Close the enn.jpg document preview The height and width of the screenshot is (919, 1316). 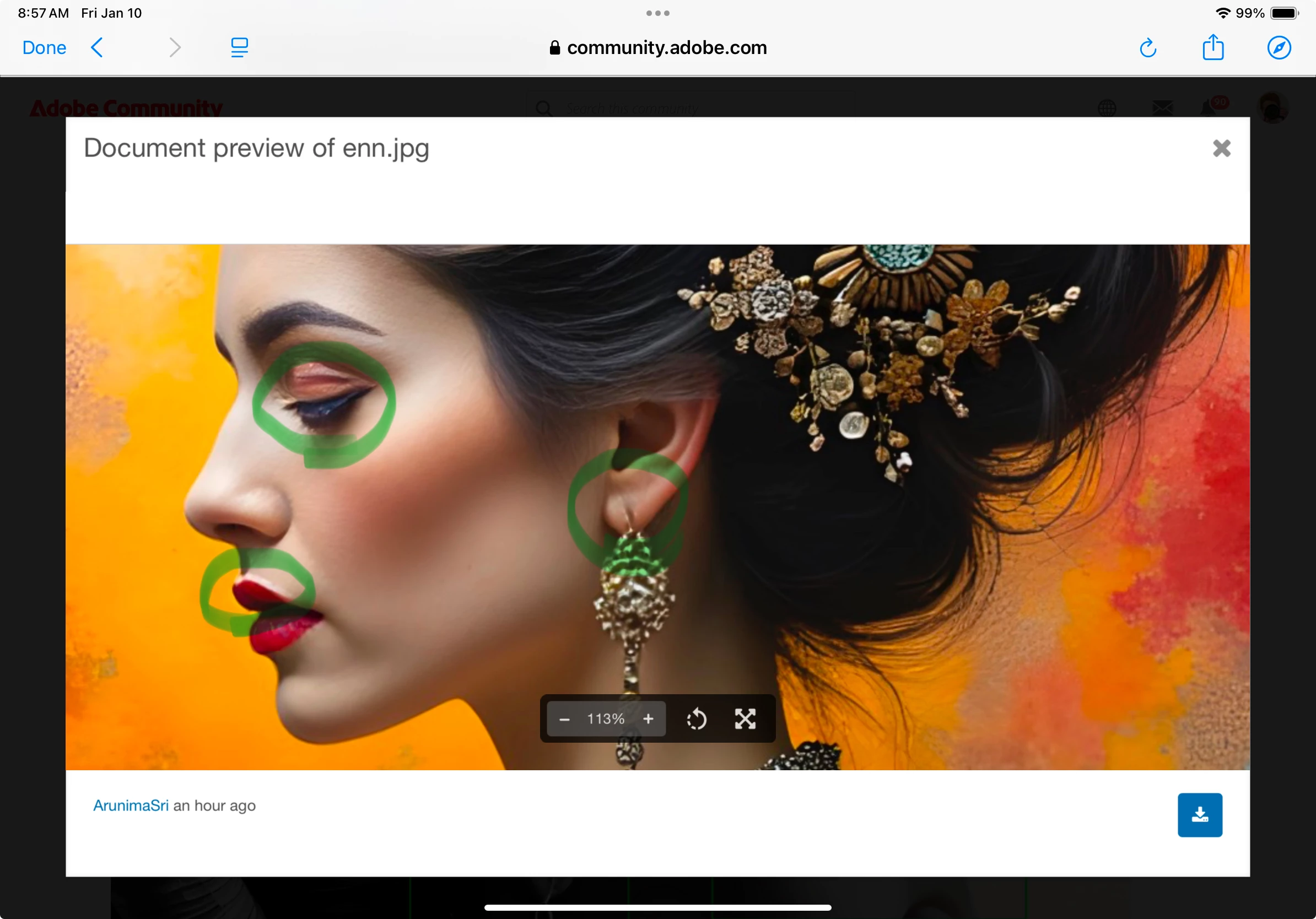(x=1221, y=148)
